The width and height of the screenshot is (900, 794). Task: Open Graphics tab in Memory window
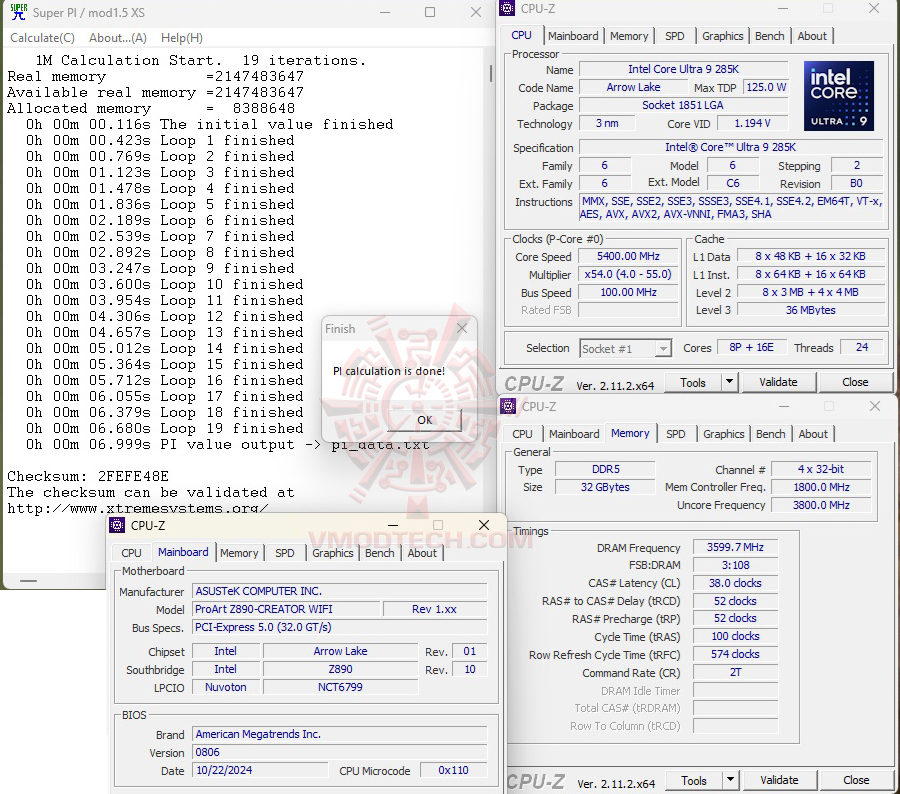(x=724, y=434)
